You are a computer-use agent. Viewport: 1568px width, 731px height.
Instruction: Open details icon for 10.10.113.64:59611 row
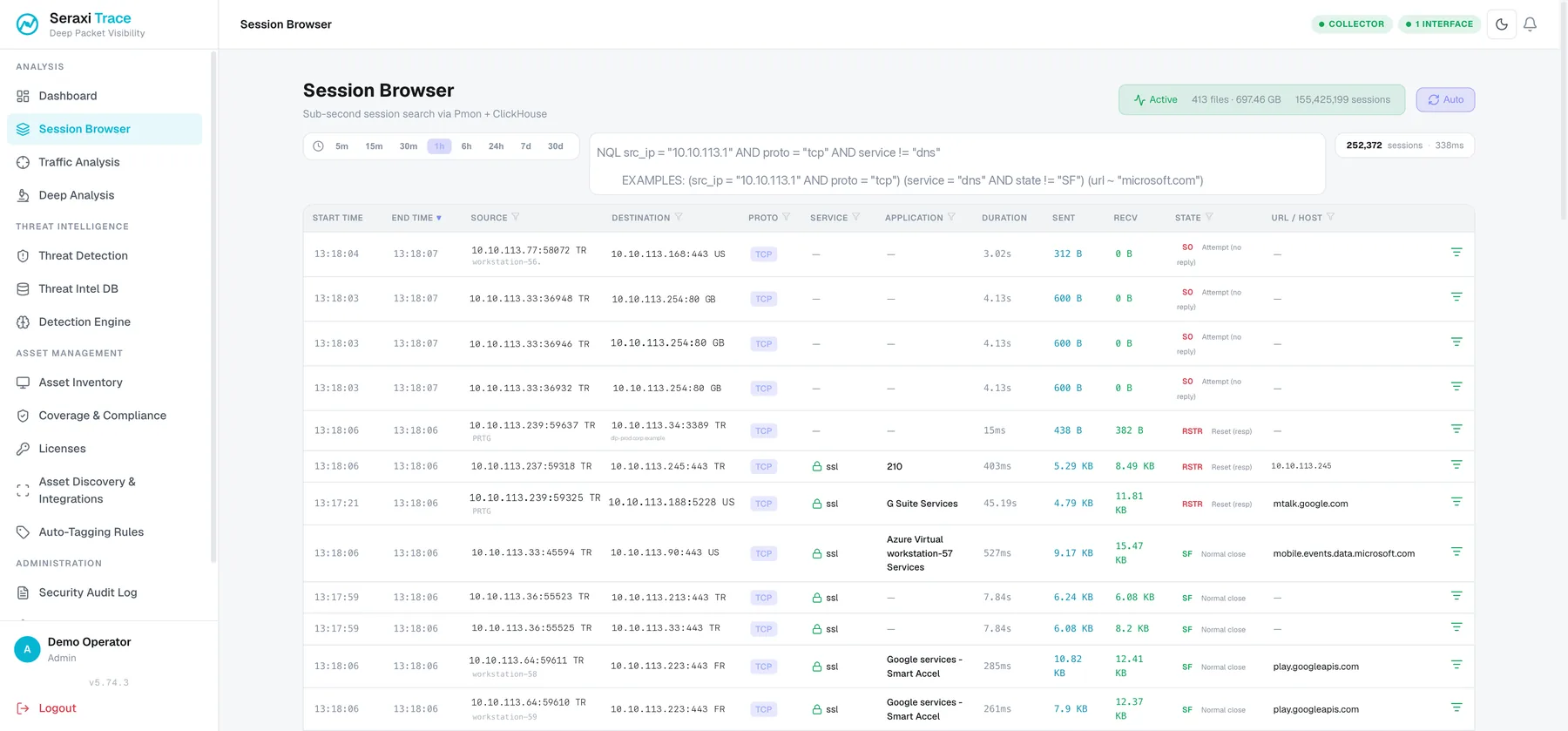pyautogui.click(x=1456, y=665)
